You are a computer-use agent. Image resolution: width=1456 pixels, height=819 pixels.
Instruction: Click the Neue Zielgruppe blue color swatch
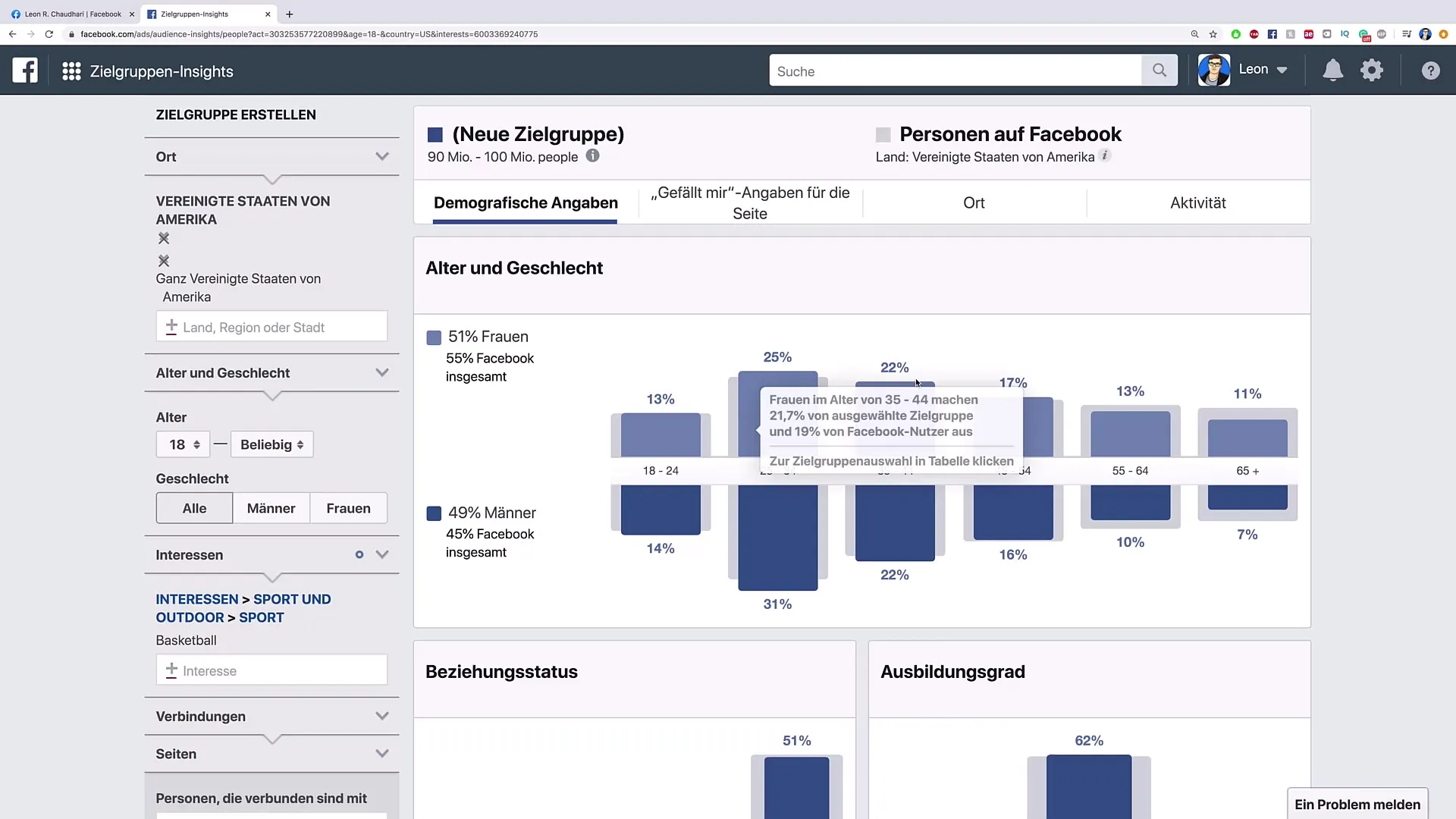(435, 135)
